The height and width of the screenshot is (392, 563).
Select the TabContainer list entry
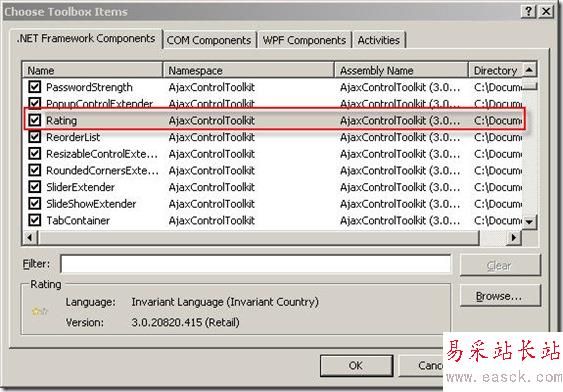78,220
